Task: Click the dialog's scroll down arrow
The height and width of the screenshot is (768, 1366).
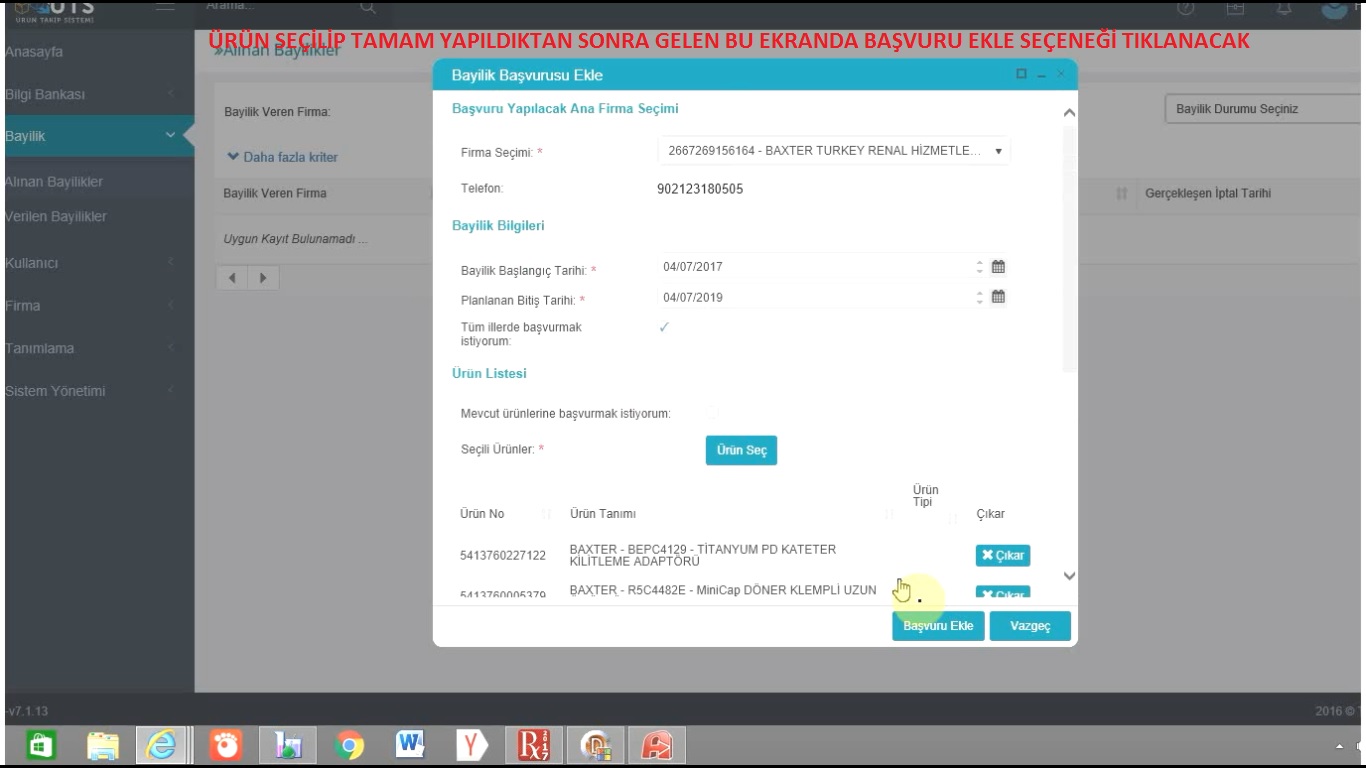Action: click(1069, 575)
